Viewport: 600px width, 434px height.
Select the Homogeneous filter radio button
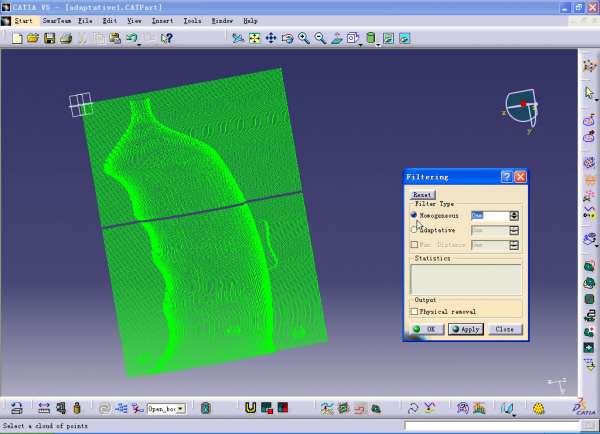coord(414,215)
